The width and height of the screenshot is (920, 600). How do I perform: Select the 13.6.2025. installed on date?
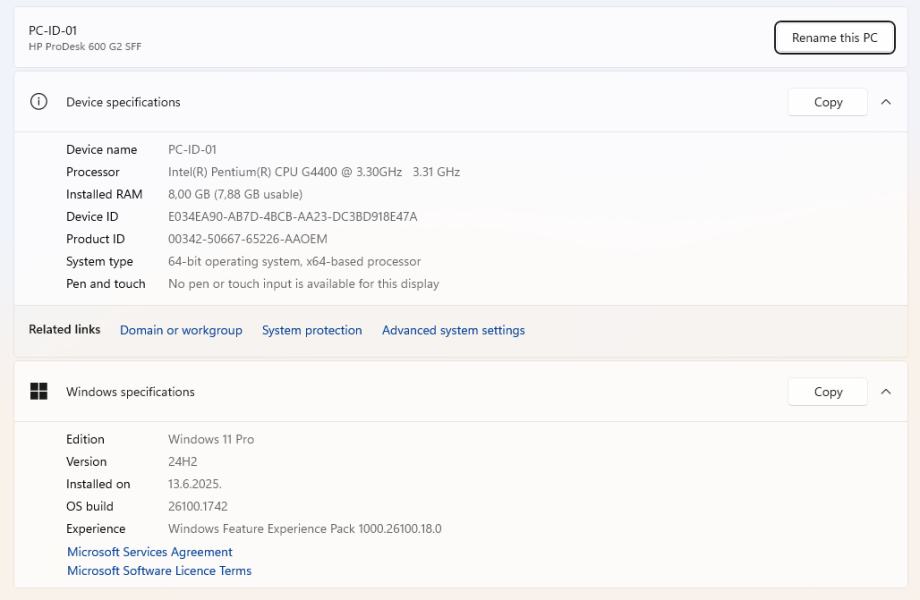[x=194, y=484]
